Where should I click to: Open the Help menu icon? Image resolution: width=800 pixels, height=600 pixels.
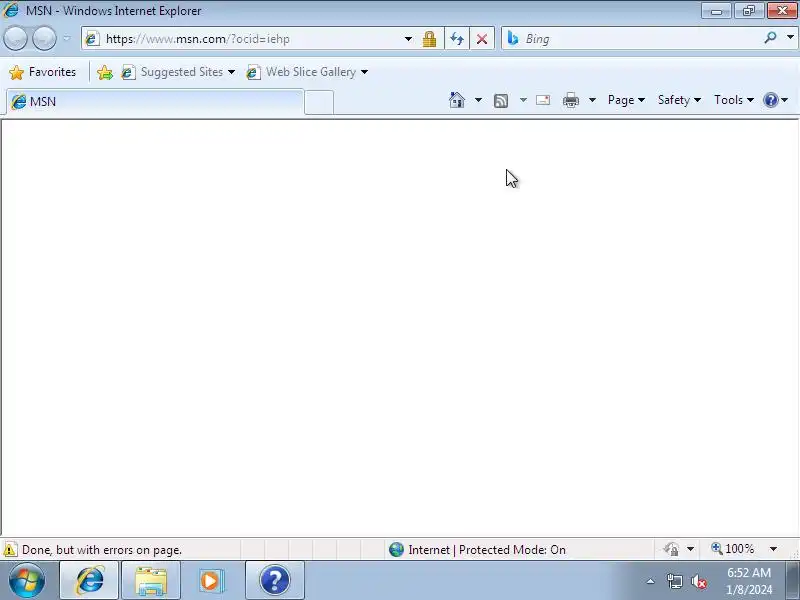click(x=776, y=100)
